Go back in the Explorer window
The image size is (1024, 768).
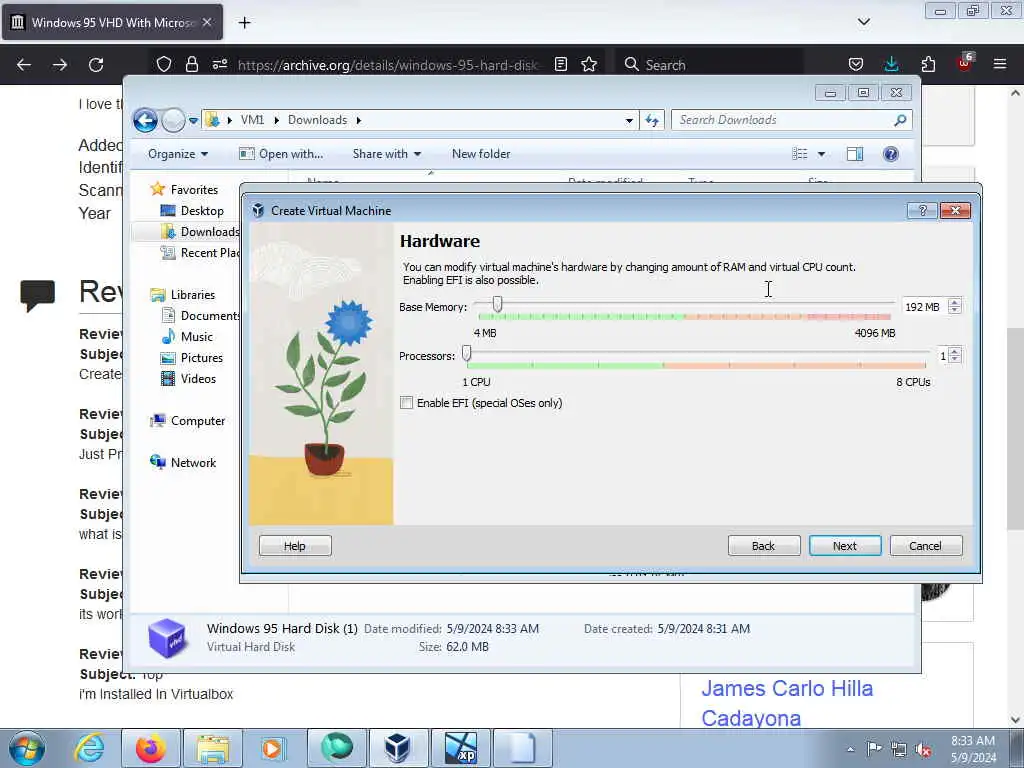tap(145, 120)
